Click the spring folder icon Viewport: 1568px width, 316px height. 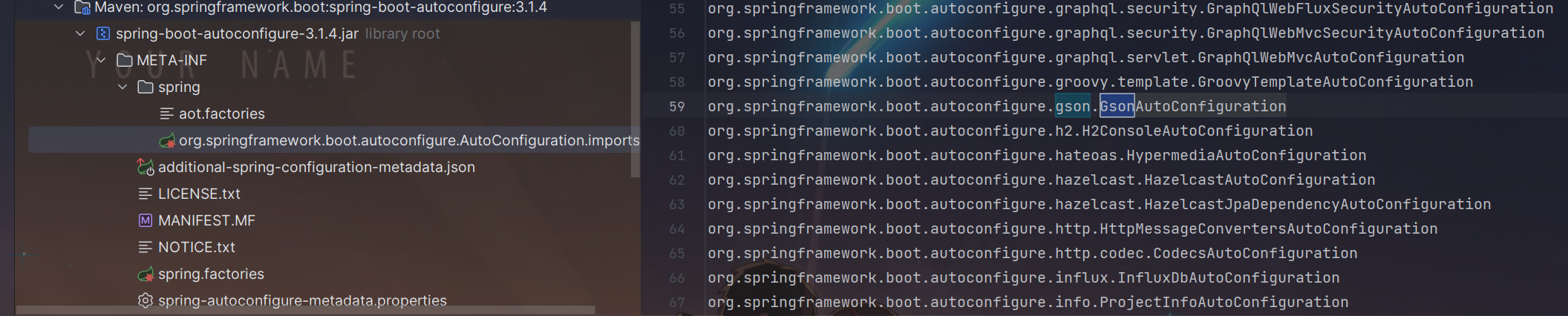click(146, 88)
